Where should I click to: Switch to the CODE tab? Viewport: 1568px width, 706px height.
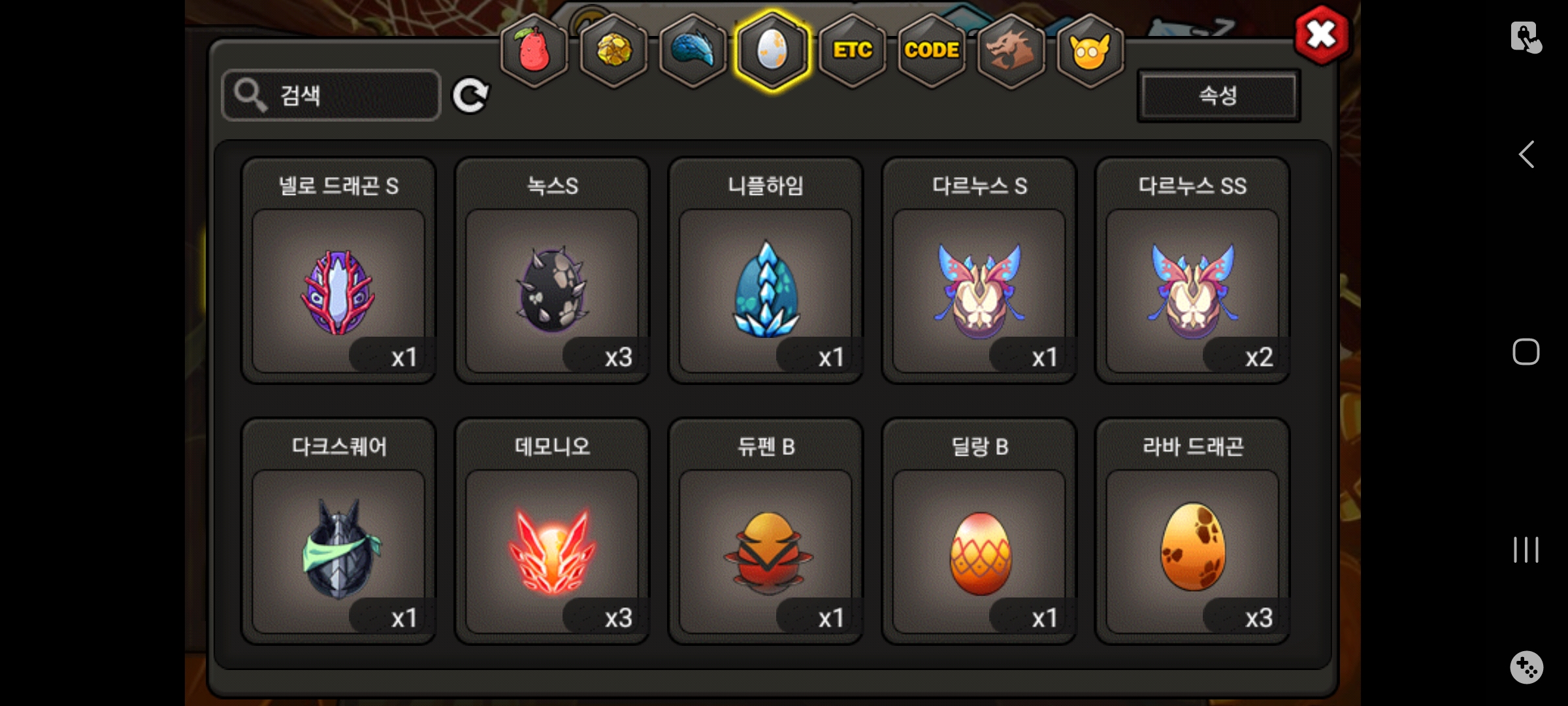pyautogui.click(x=932, y=50)
